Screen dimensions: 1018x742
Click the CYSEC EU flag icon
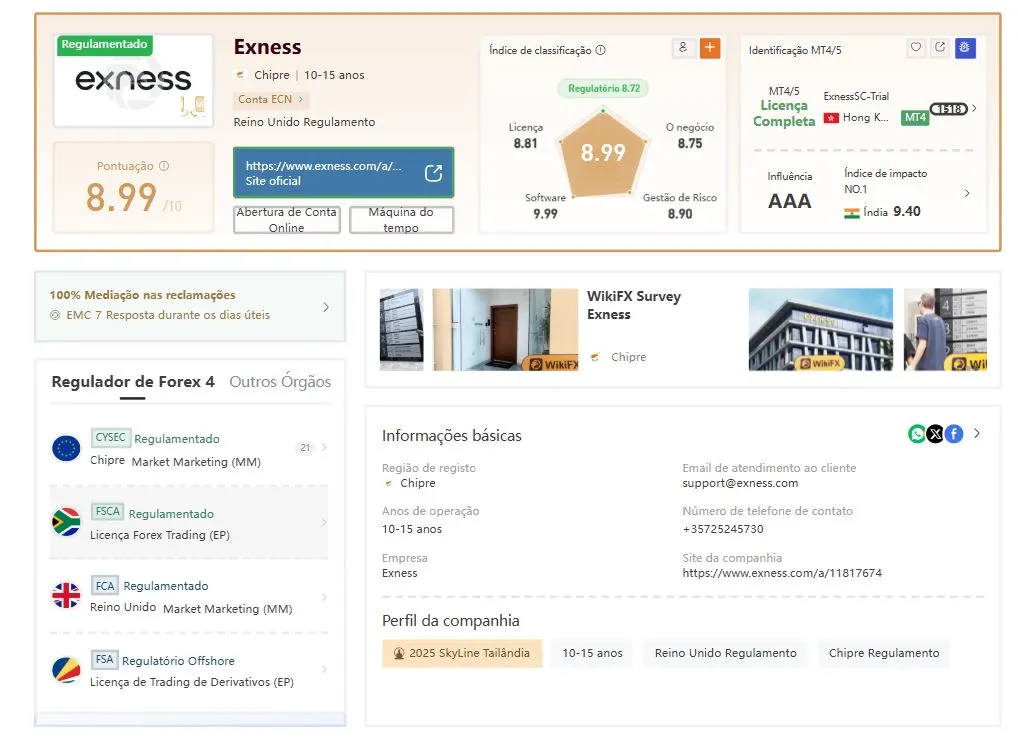tap(66, 448)
